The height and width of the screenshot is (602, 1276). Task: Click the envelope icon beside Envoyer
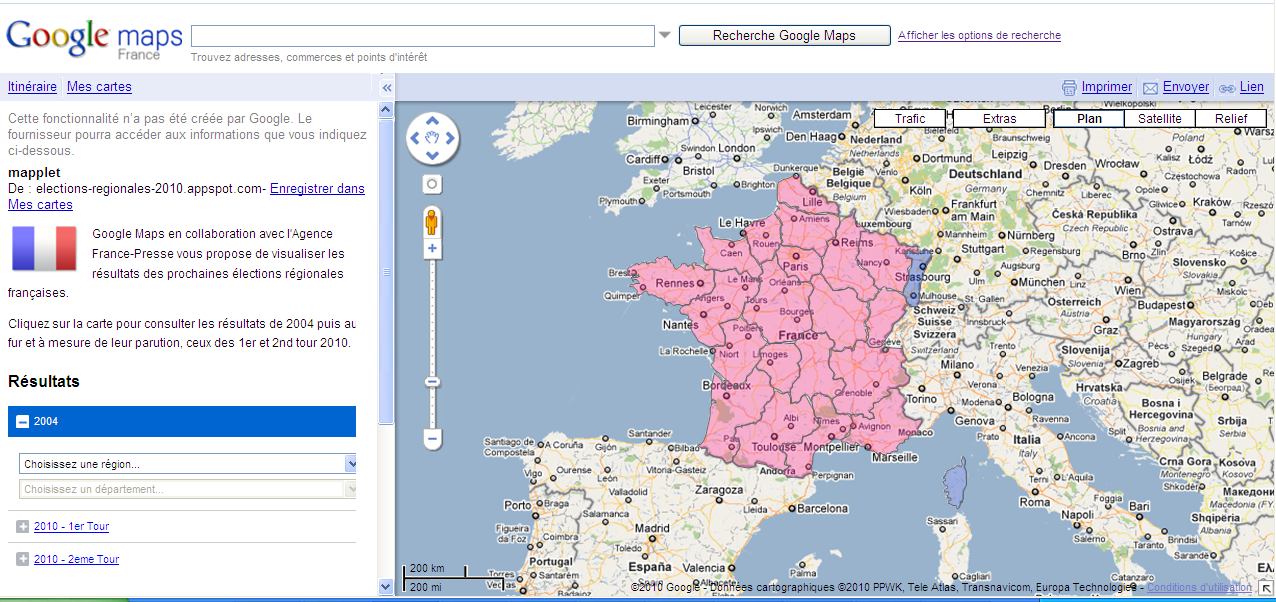(x=1150, y=88)
